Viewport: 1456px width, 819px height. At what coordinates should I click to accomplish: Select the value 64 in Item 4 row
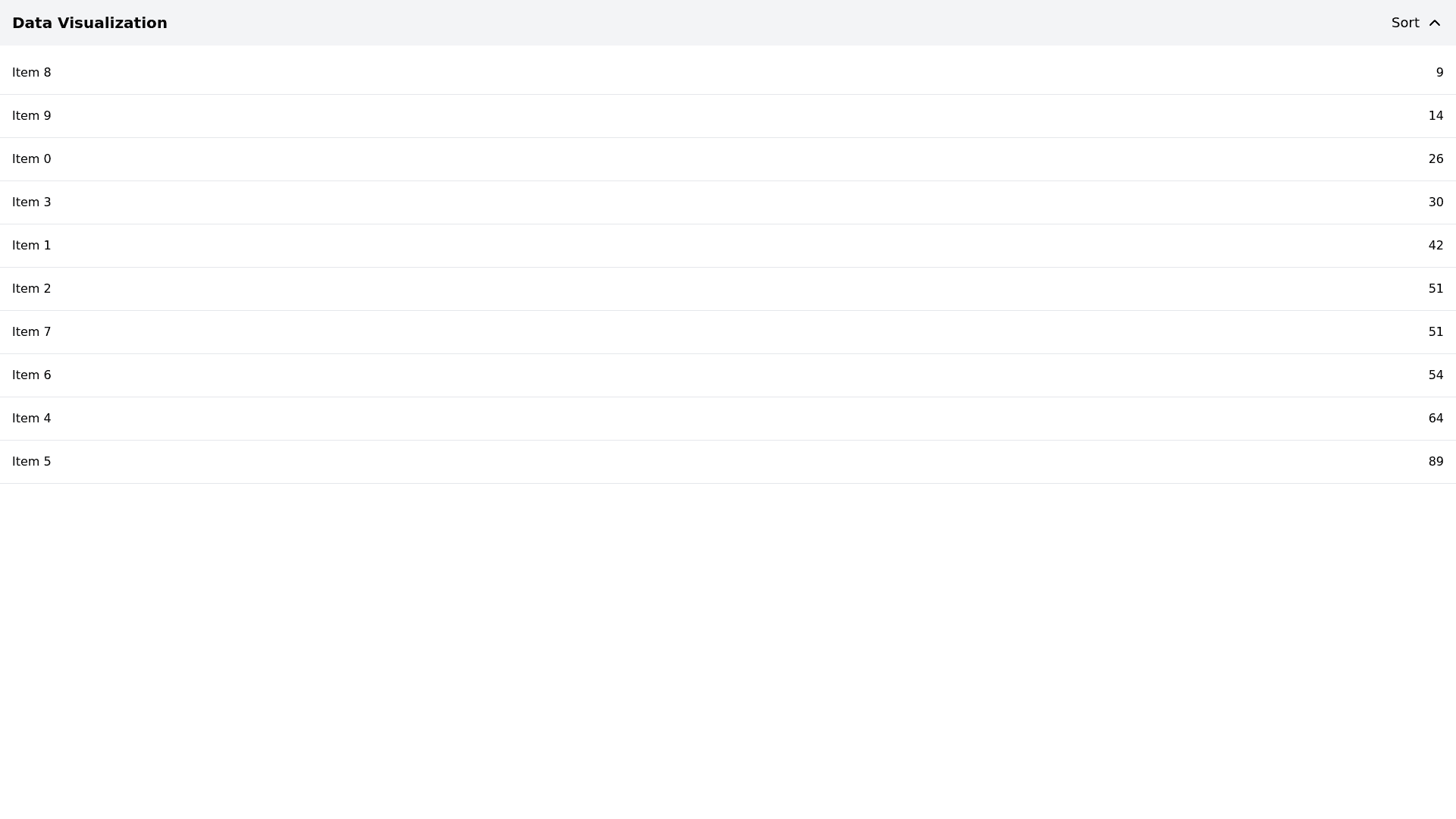pyautogui.click(x=1436, y=419)
